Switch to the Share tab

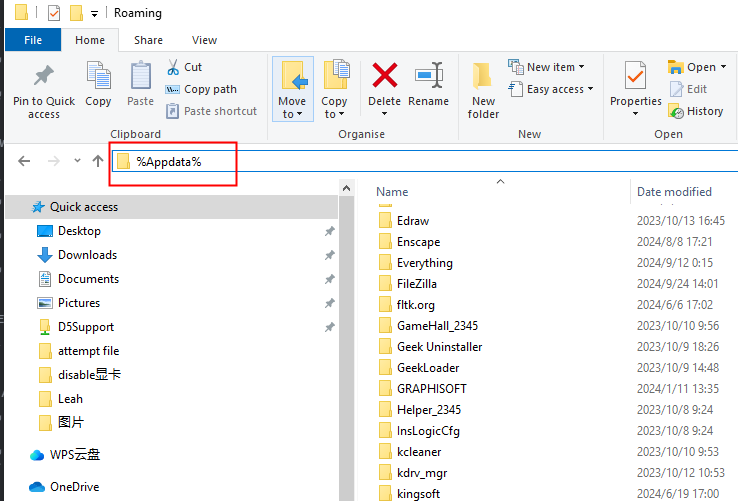click(148, 40)
